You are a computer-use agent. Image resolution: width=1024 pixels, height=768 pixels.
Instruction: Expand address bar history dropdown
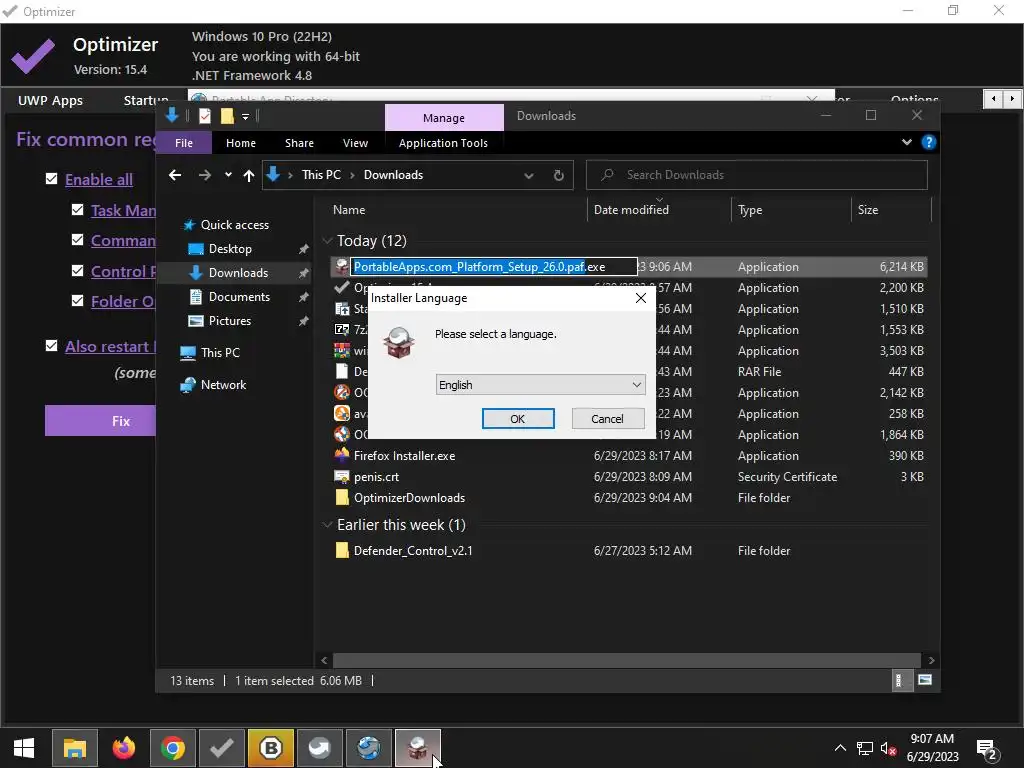(x=529, y=175)
